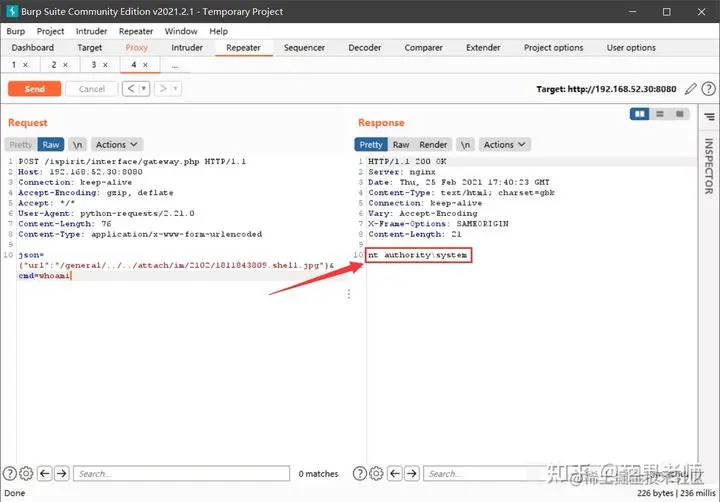Add new Repeater tab with ellipsis
The width and height of the screenshot is (720, 502).
click(x=174, y=66)
